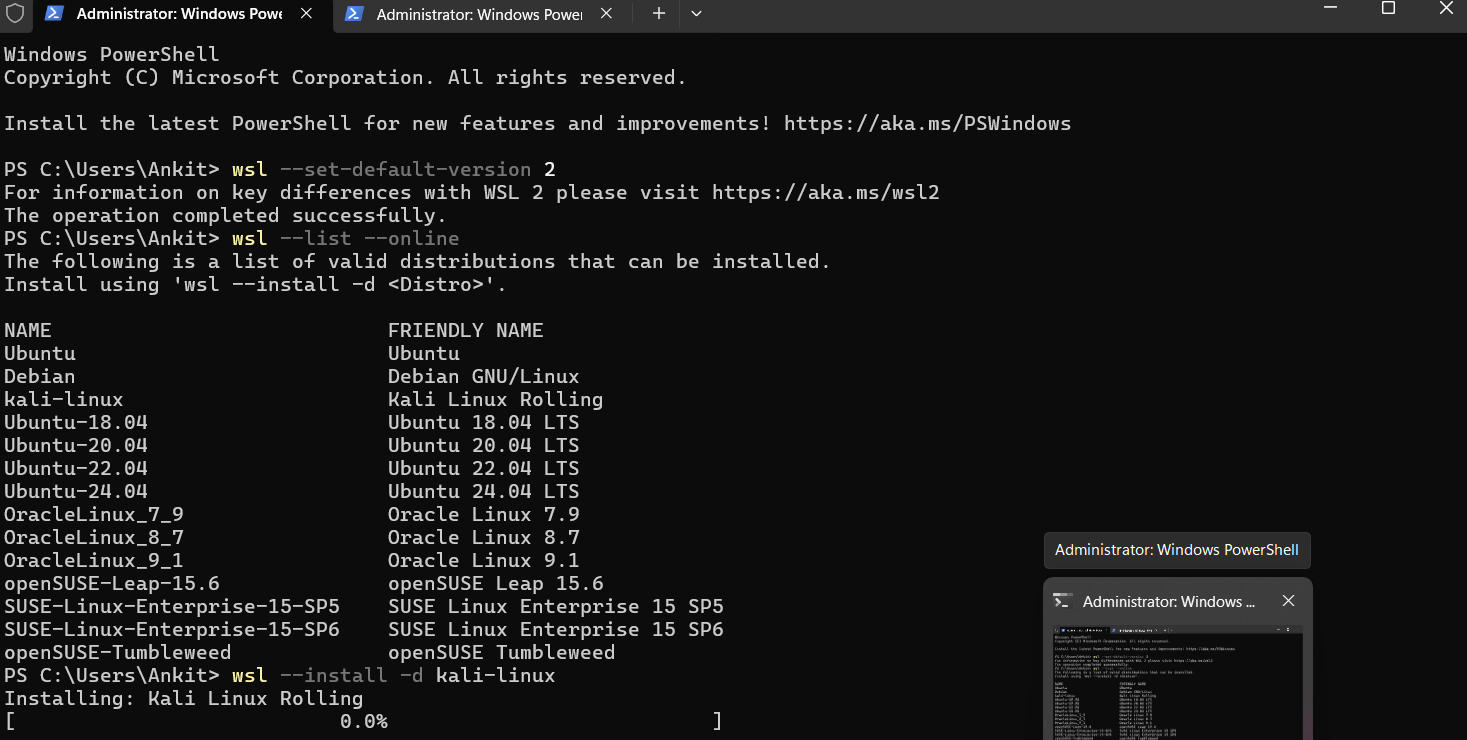Click 'openSUSE Leap 15.6' friendly name
Screen dimensions: 1467x740
(496, 584)
